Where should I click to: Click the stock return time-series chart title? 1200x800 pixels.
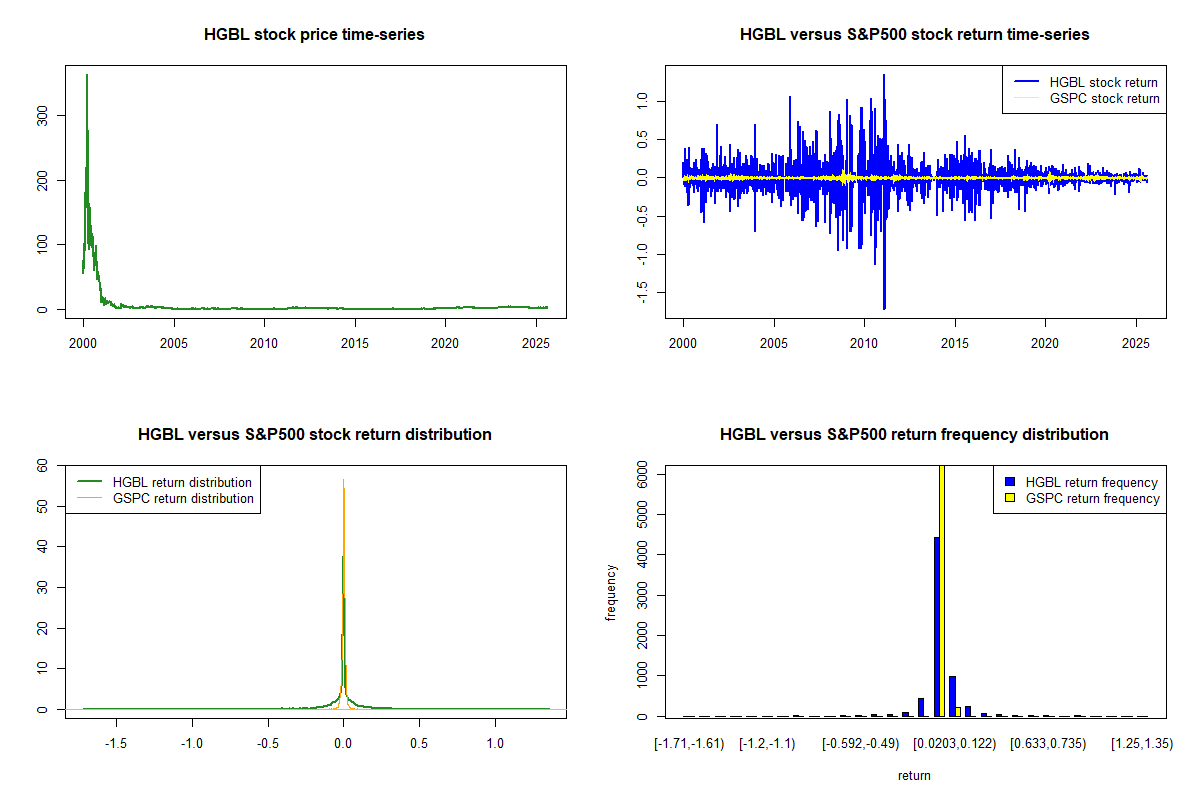914,35
